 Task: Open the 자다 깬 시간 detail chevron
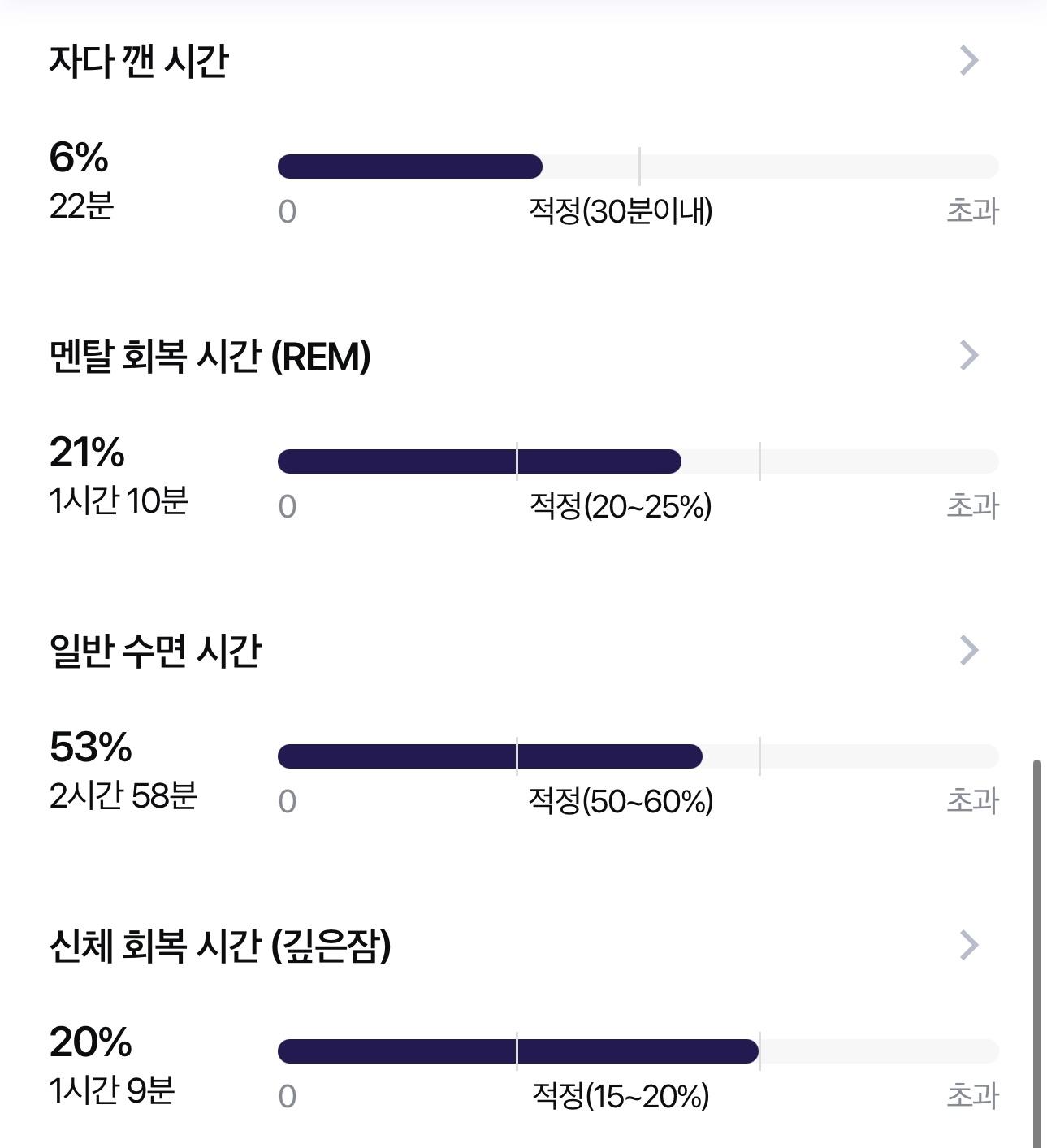pos(969,60)
